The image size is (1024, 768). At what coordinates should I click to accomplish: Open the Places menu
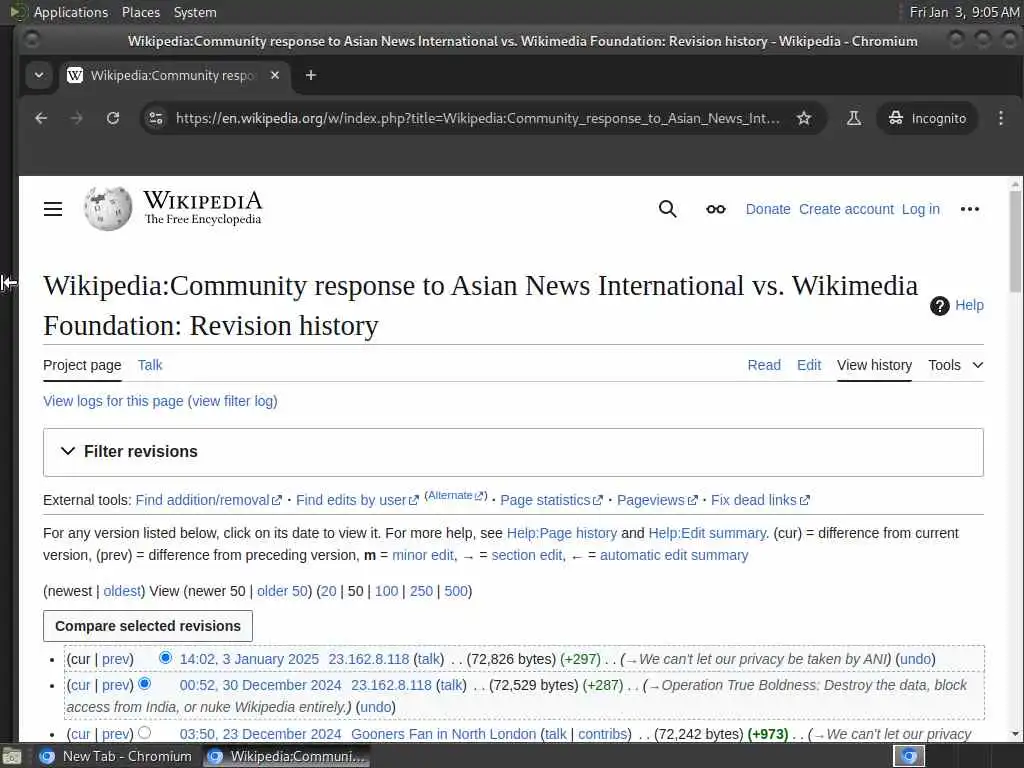[x=140, y=12]
